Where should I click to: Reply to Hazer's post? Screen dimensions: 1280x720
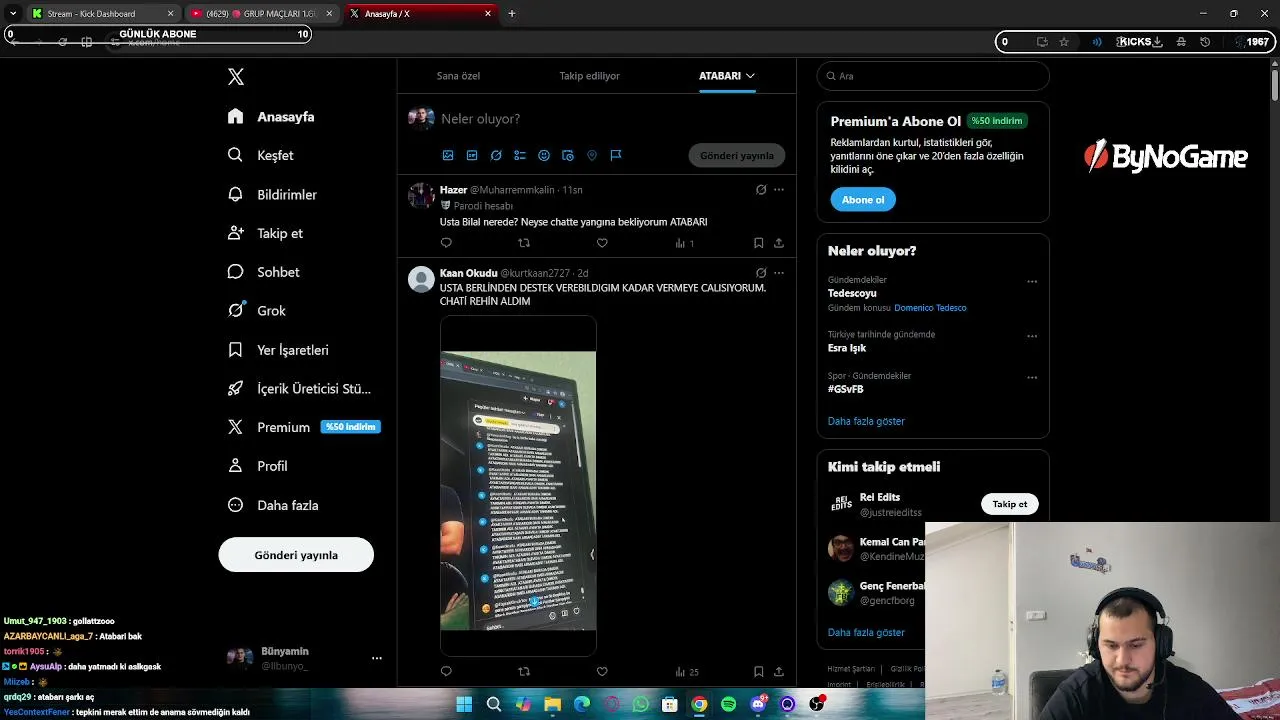(446, 243)
